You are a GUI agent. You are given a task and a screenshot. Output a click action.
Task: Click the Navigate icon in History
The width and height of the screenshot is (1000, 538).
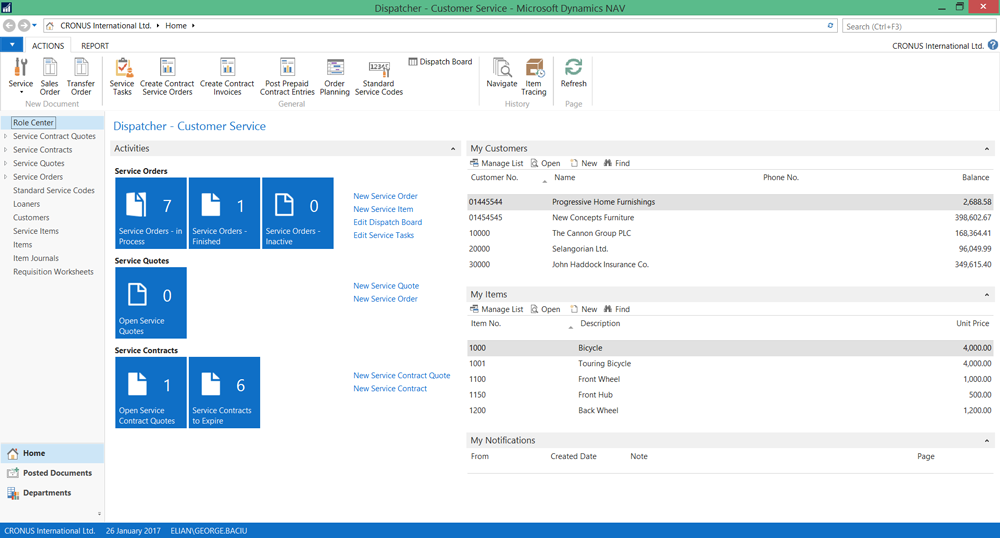tap(502, 74)
